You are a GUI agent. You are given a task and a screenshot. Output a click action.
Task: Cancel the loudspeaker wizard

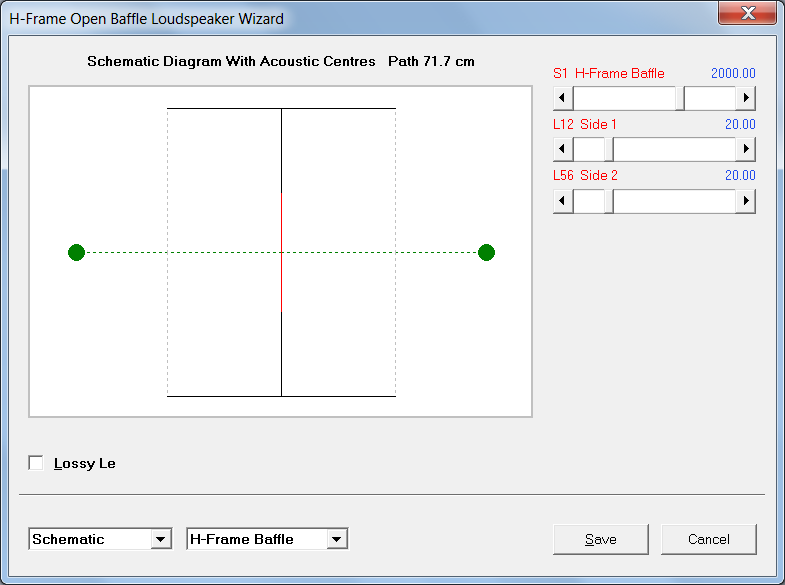(708, 539)
